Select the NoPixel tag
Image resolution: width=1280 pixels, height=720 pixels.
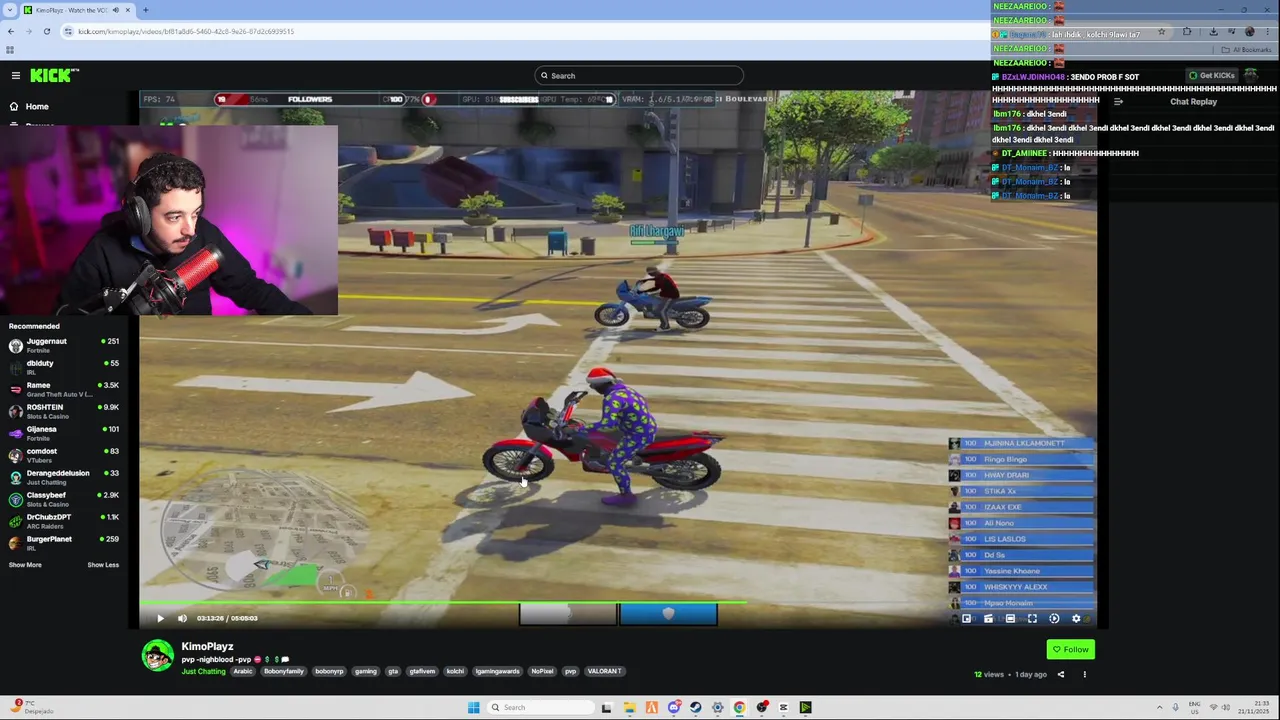542,671
